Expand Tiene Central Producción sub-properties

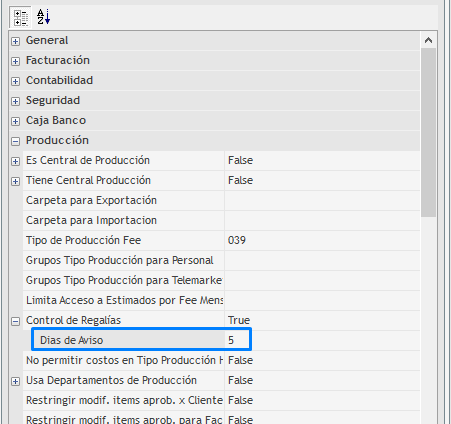(x=15, y=181)
